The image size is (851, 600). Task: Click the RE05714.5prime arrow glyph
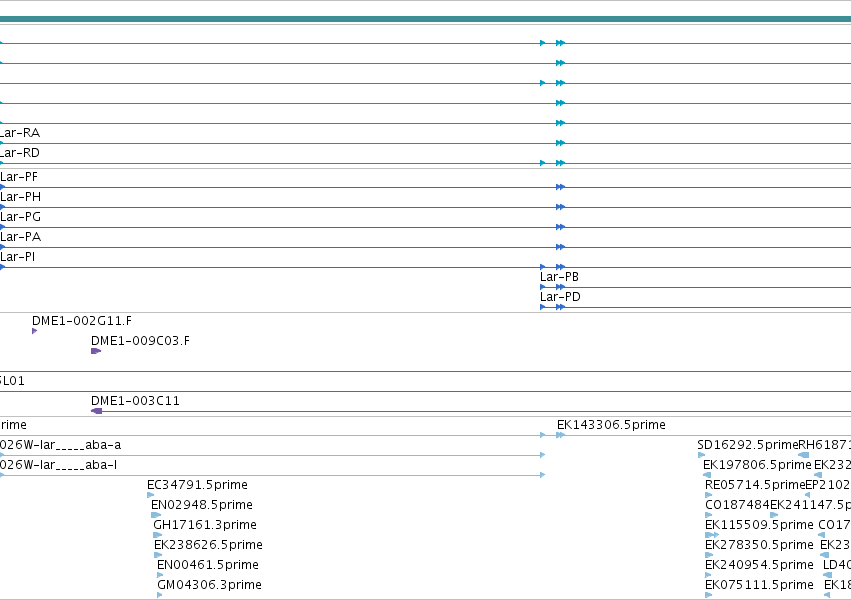pos(708,495)
